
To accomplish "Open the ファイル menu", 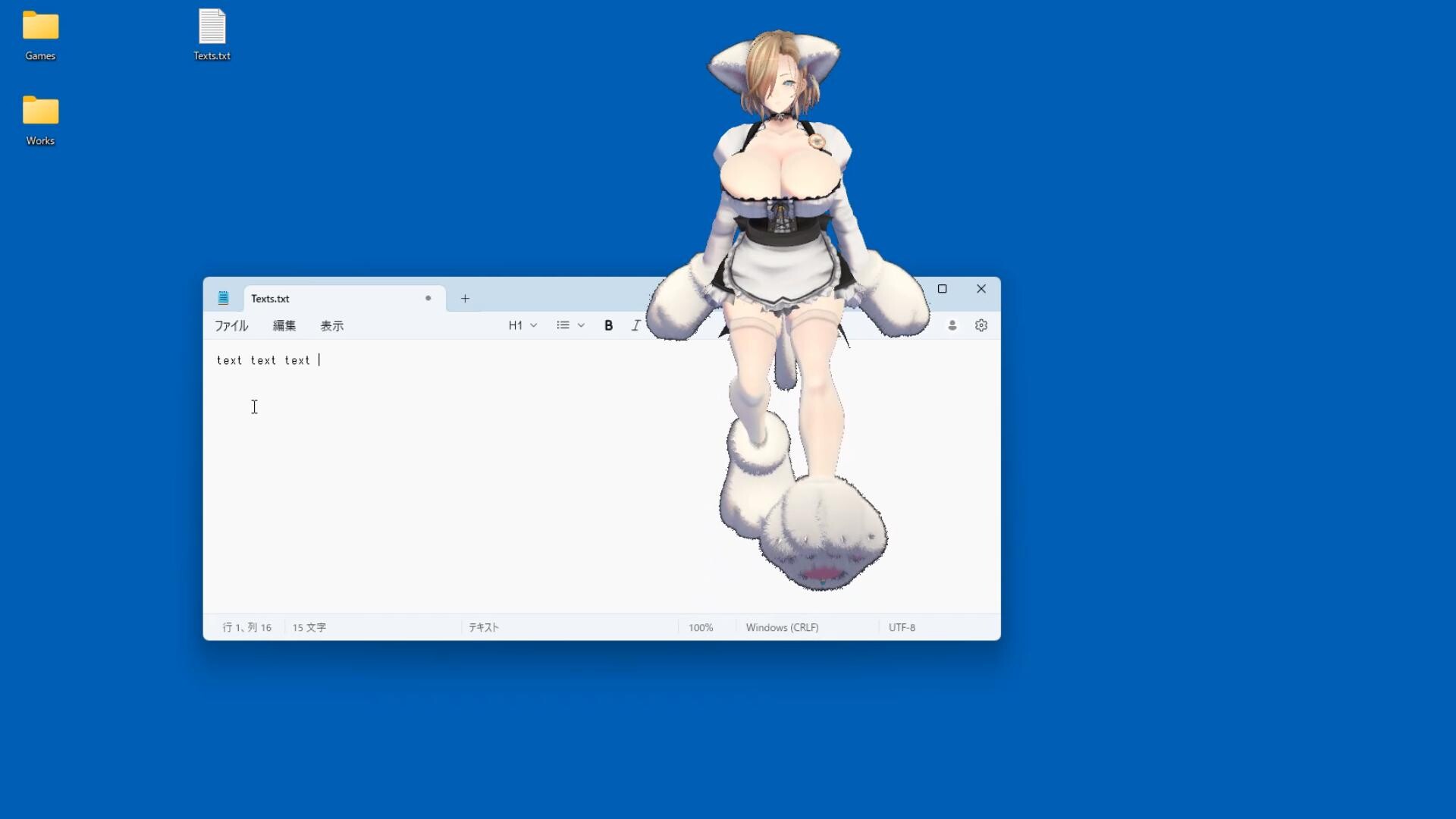I will click(231, 325).
